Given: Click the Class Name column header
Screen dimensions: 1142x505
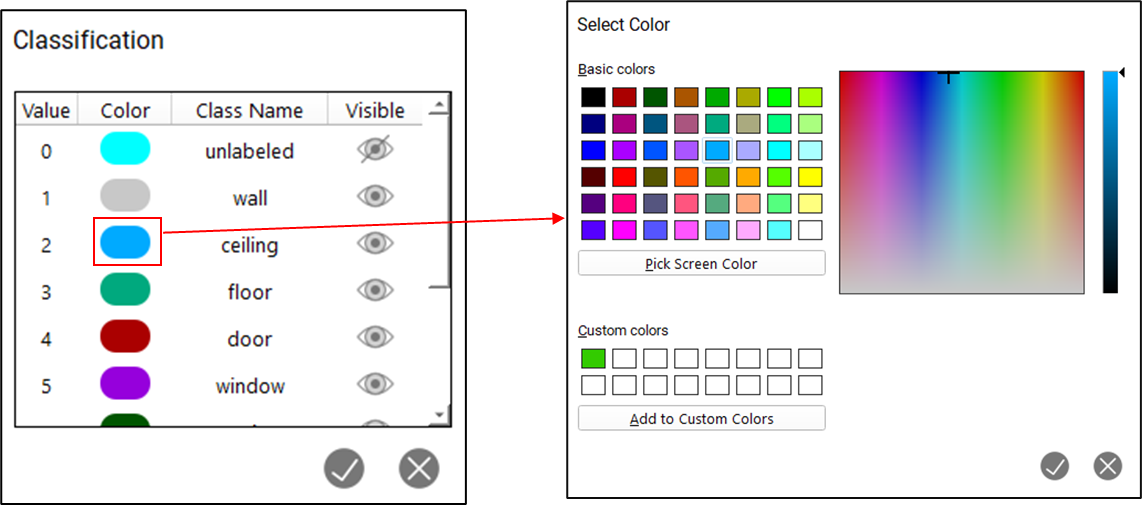Looking at the screenshot, I should pos(249,110).
